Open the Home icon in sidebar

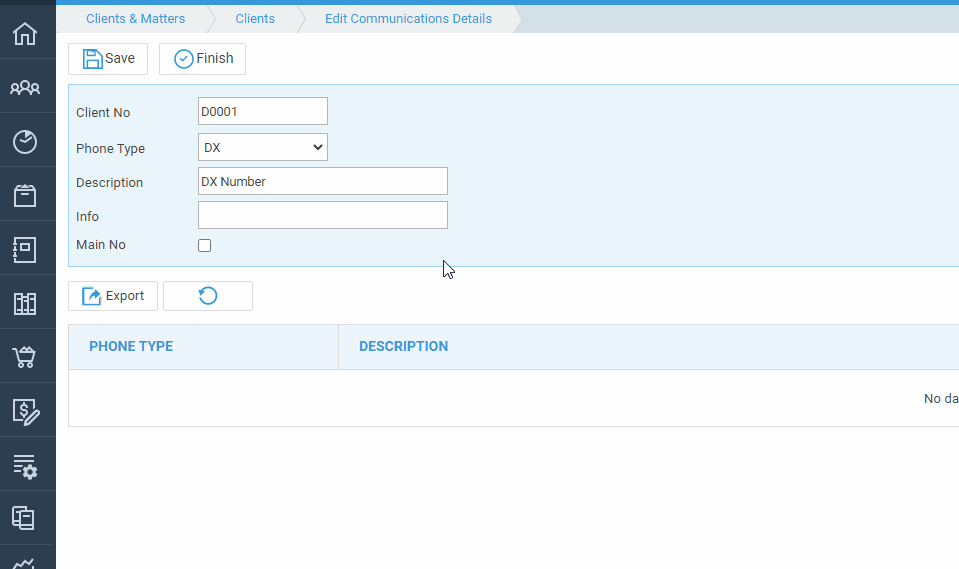click(x=25, y=33)
